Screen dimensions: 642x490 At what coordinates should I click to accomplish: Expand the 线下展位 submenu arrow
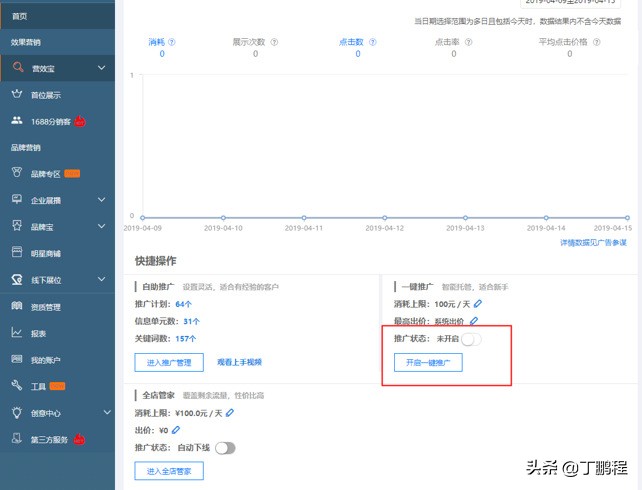(x=102, y=279)
